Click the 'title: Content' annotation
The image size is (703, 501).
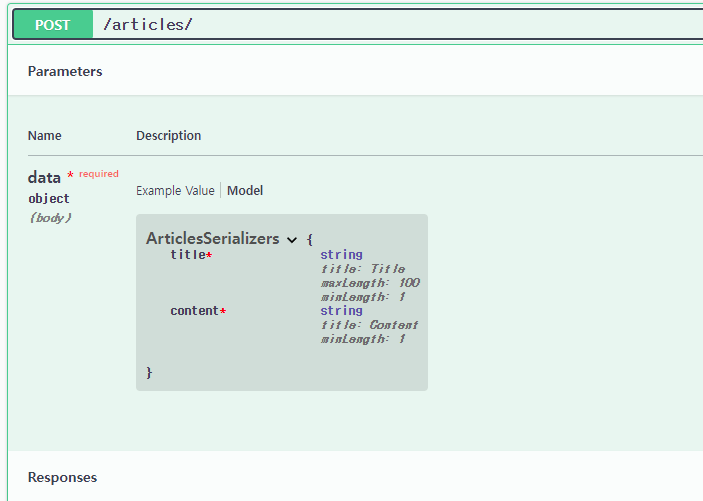coord(369,325)
